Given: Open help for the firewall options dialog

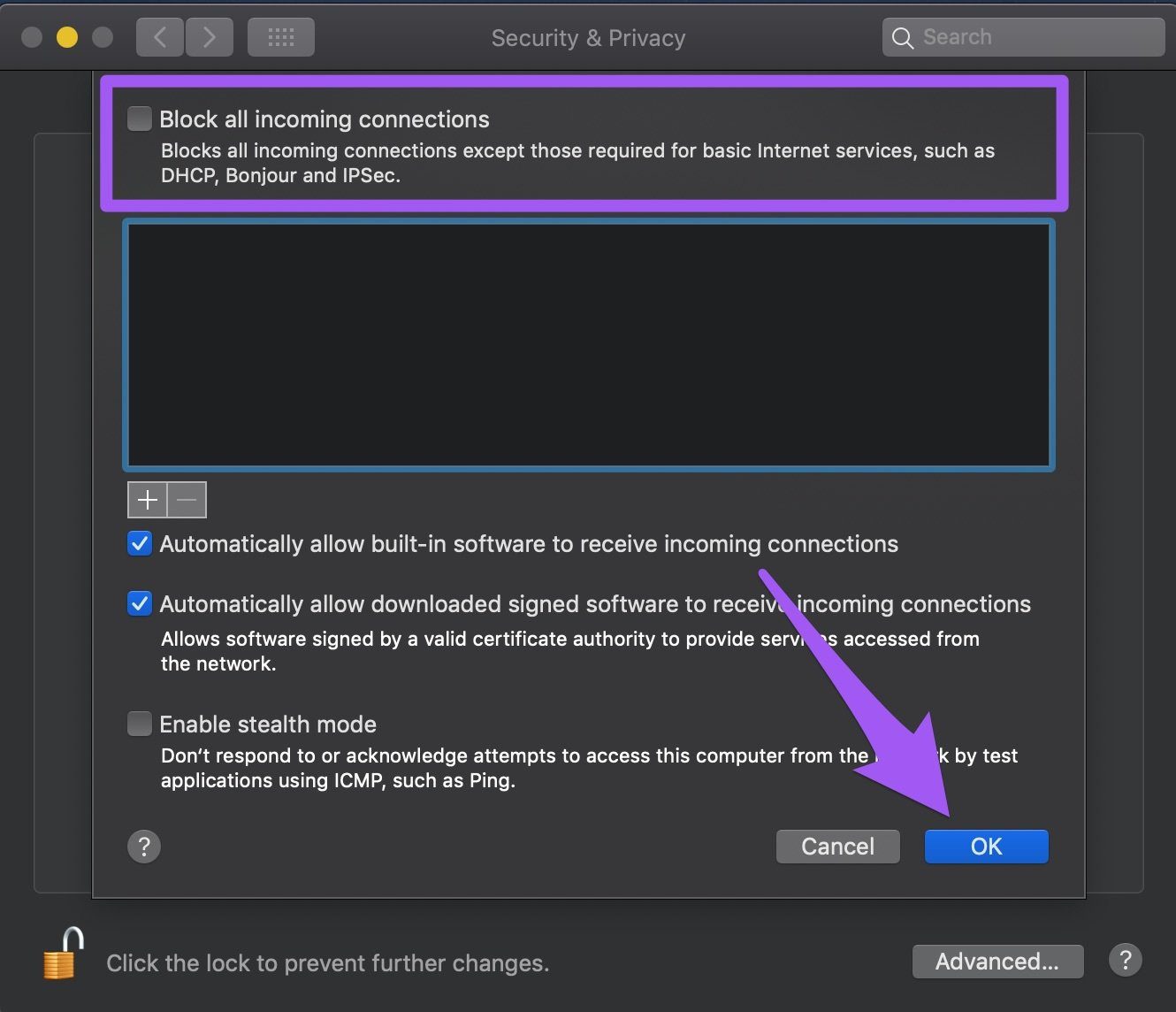Looking at the screenshot, I should pyautogui.click(x=144, y=847).
